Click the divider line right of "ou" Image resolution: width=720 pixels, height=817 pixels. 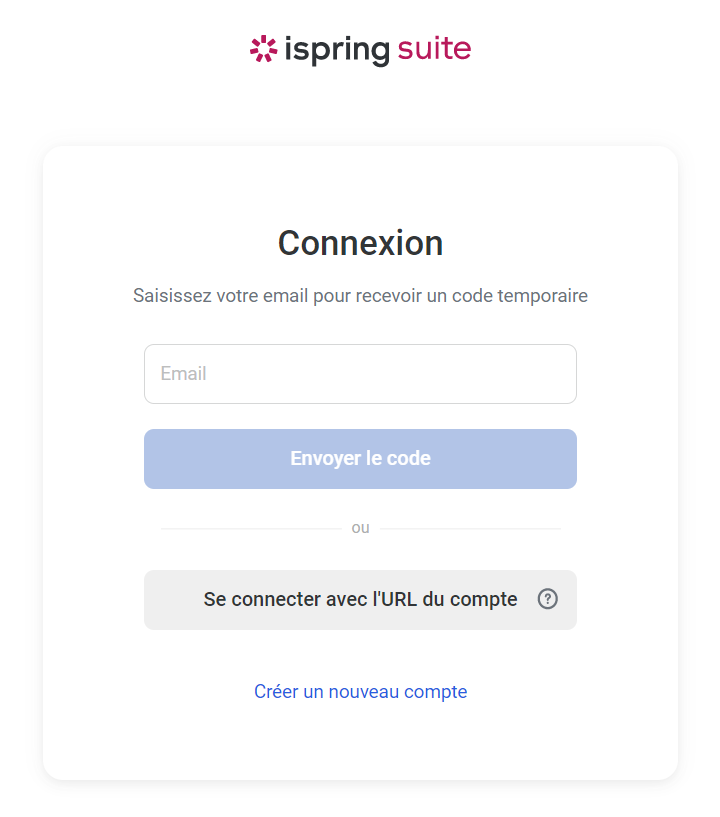(x=470, y=528)
